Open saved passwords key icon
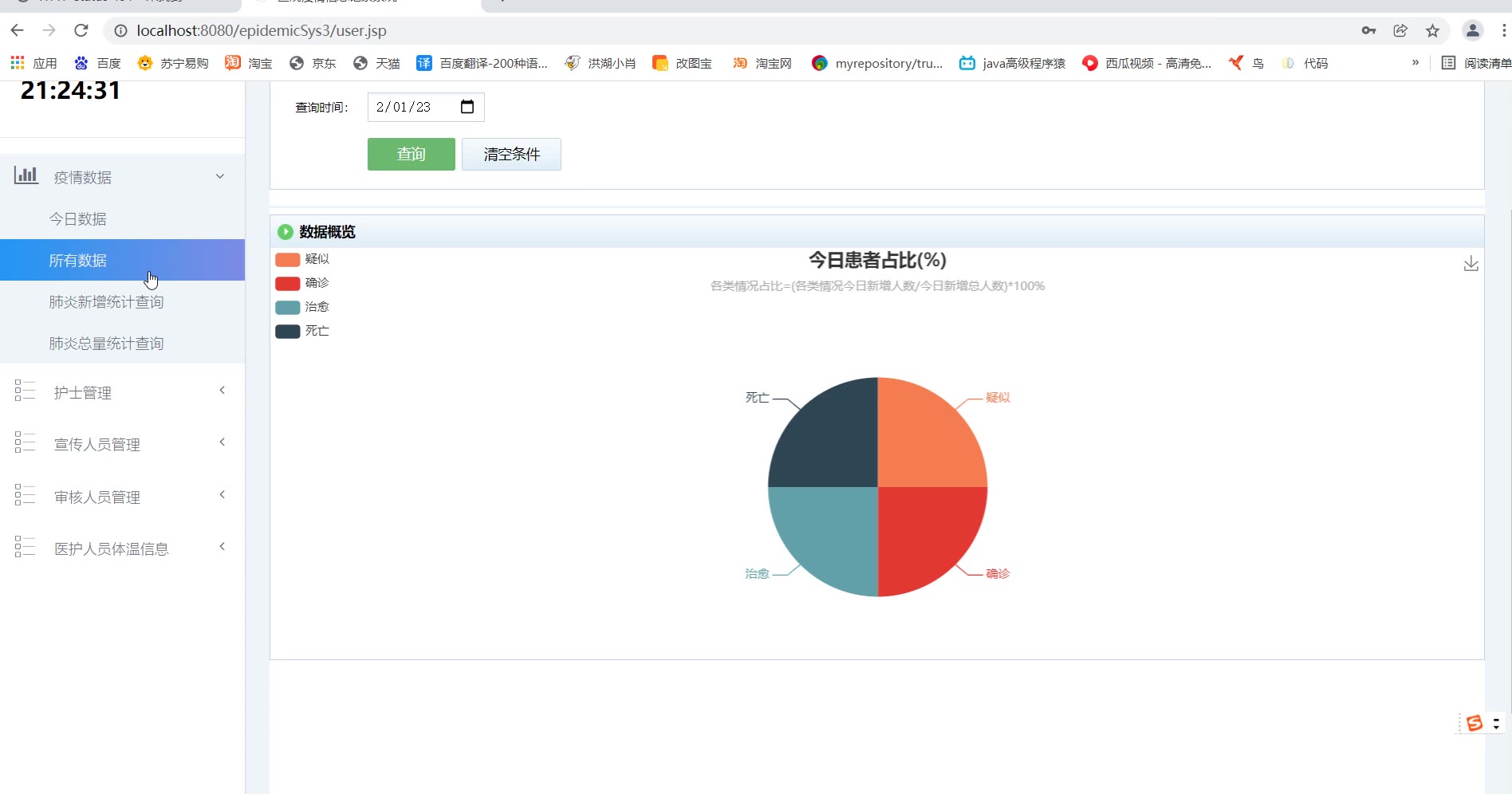Screen dimensions: 1512x794 1368,30
